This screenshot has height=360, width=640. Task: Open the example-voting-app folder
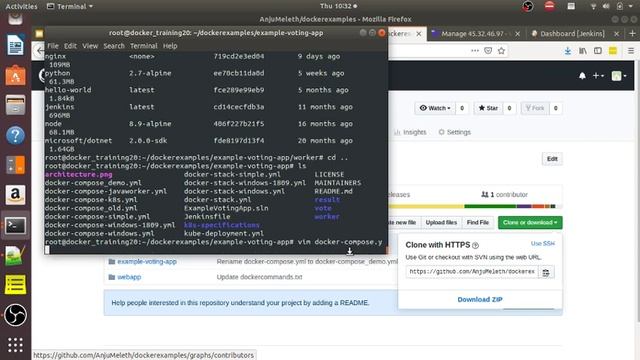[147, 262]
